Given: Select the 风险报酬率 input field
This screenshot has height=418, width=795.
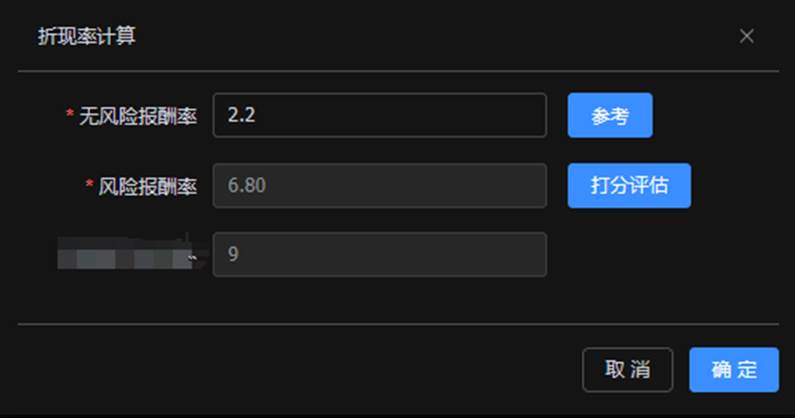Looking at the screenshot, I should click(x=380, y=185).
